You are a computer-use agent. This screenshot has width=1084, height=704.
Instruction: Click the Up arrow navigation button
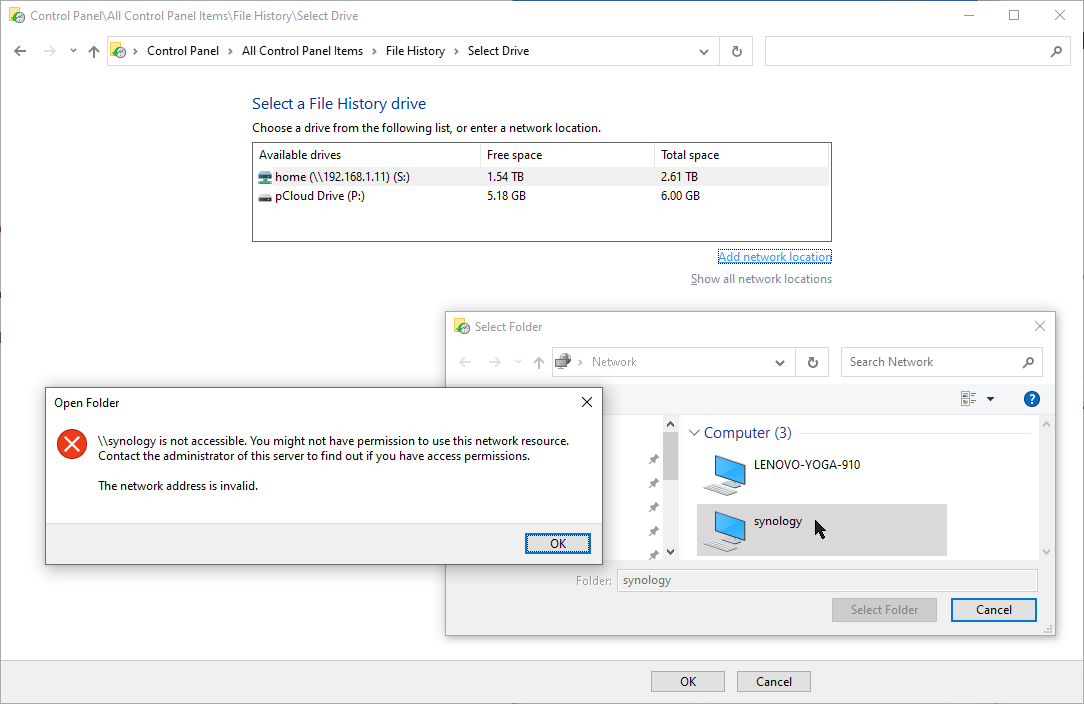[x=94, y=51]
